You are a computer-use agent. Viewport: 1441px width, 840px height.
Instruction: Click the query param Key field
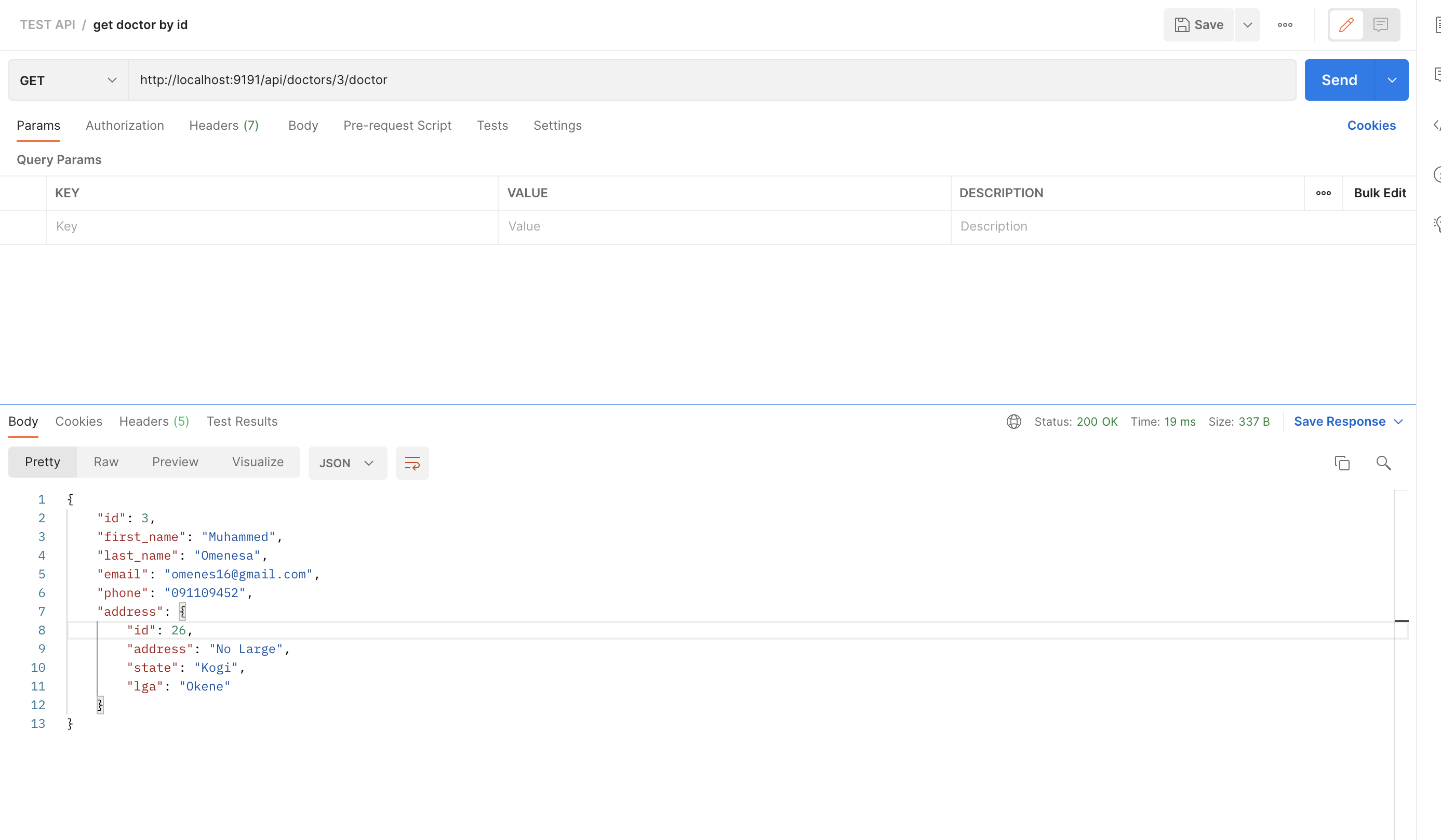click(x=272, y=227)
